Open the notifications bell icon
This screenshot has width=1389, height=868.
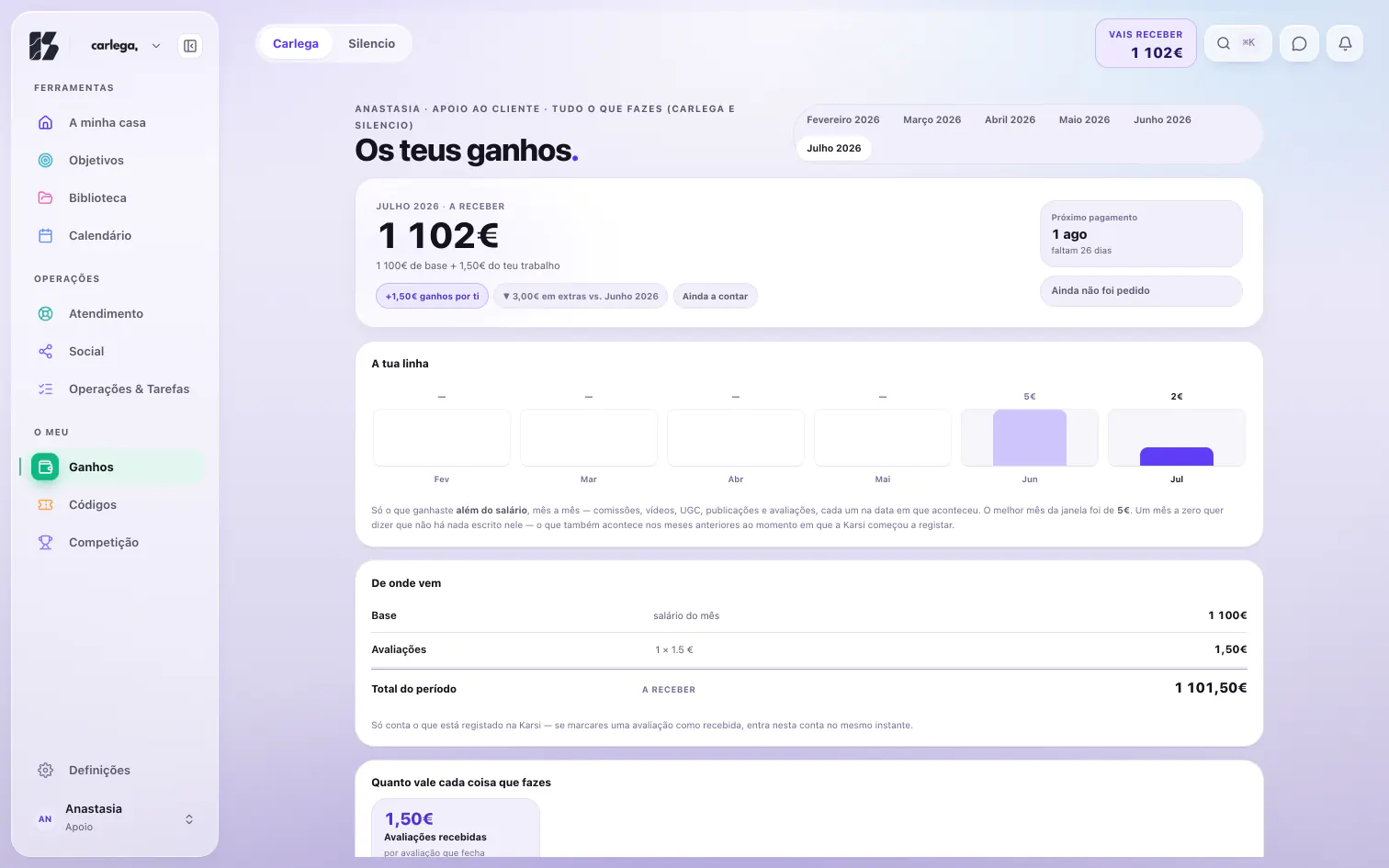1345,43
